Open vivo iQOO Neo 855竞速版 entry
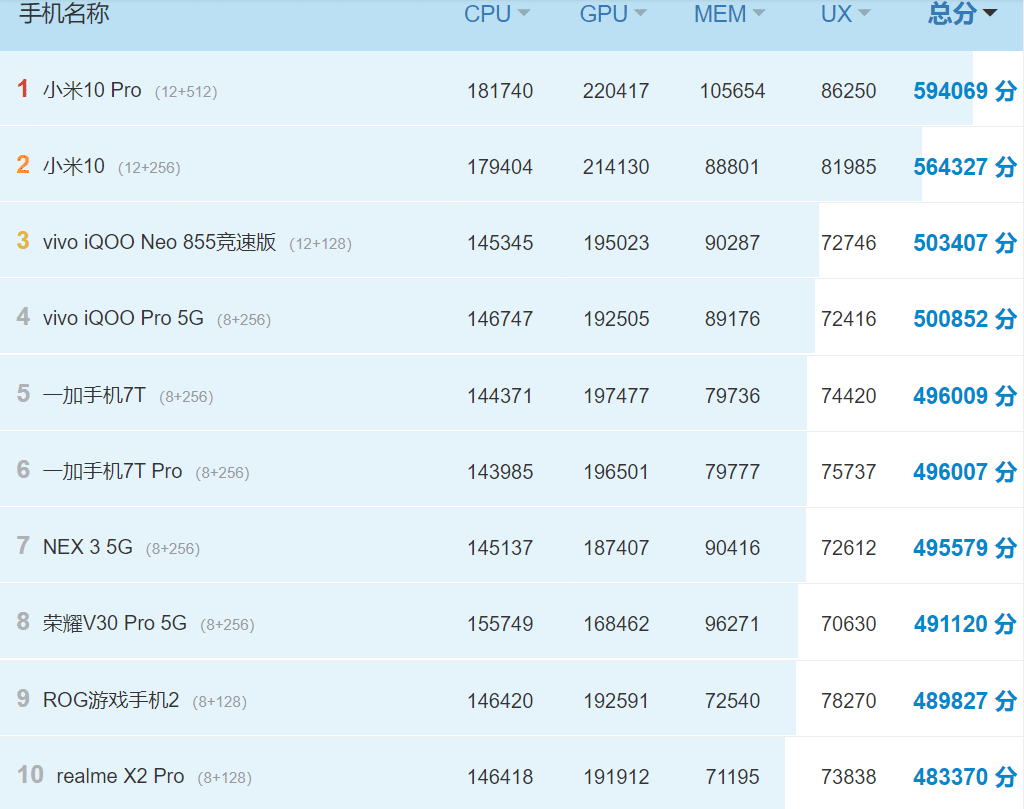This screenshot has width=1024, height=809. point(159,242)
